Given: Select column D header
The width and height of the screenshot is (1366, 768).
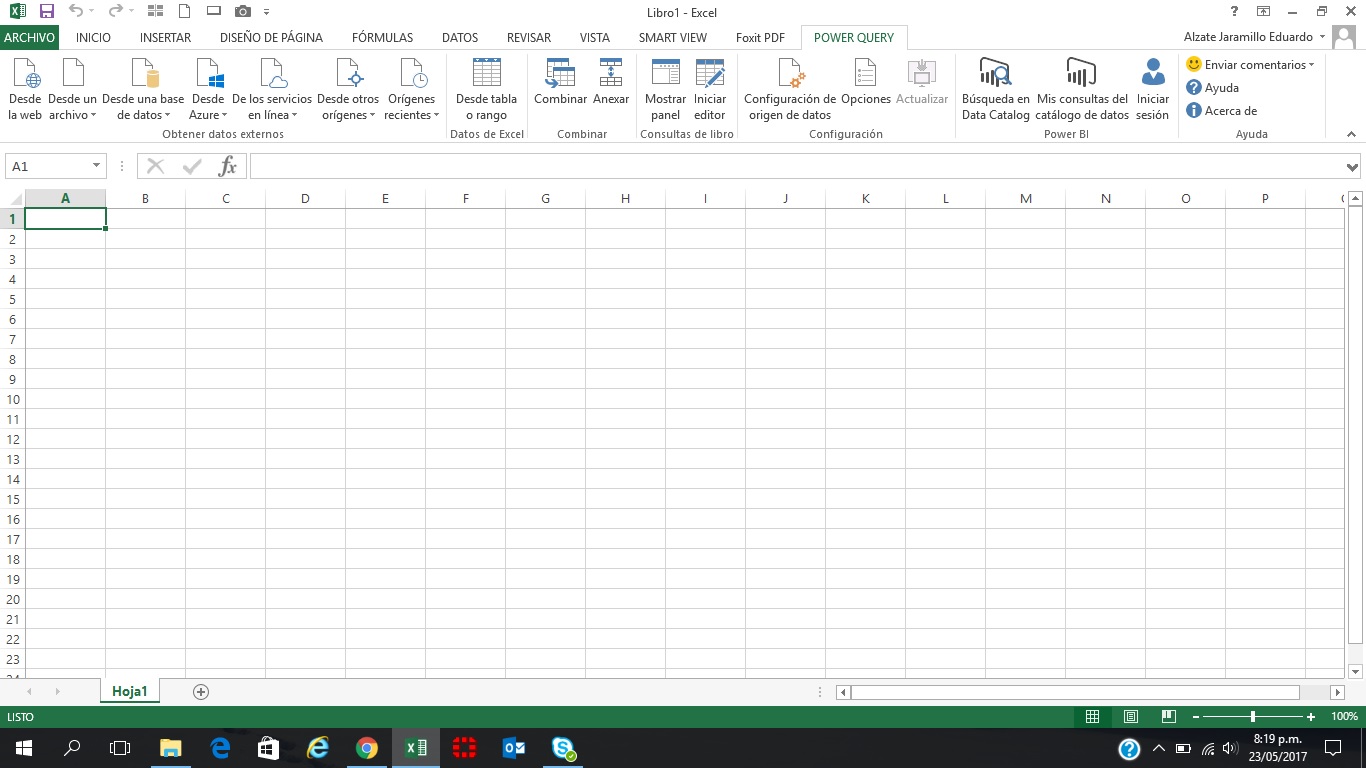Looking at the screenshot, I should pyautogui.click(x=305, y=199).
